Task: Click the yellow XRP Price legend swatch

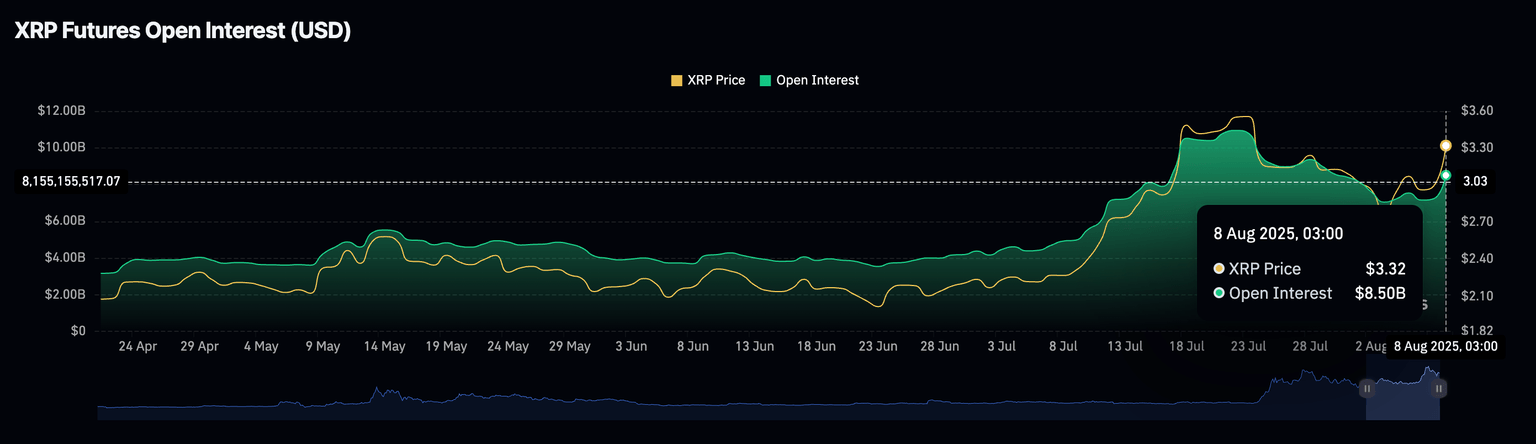Action: [x=677, y=80]
